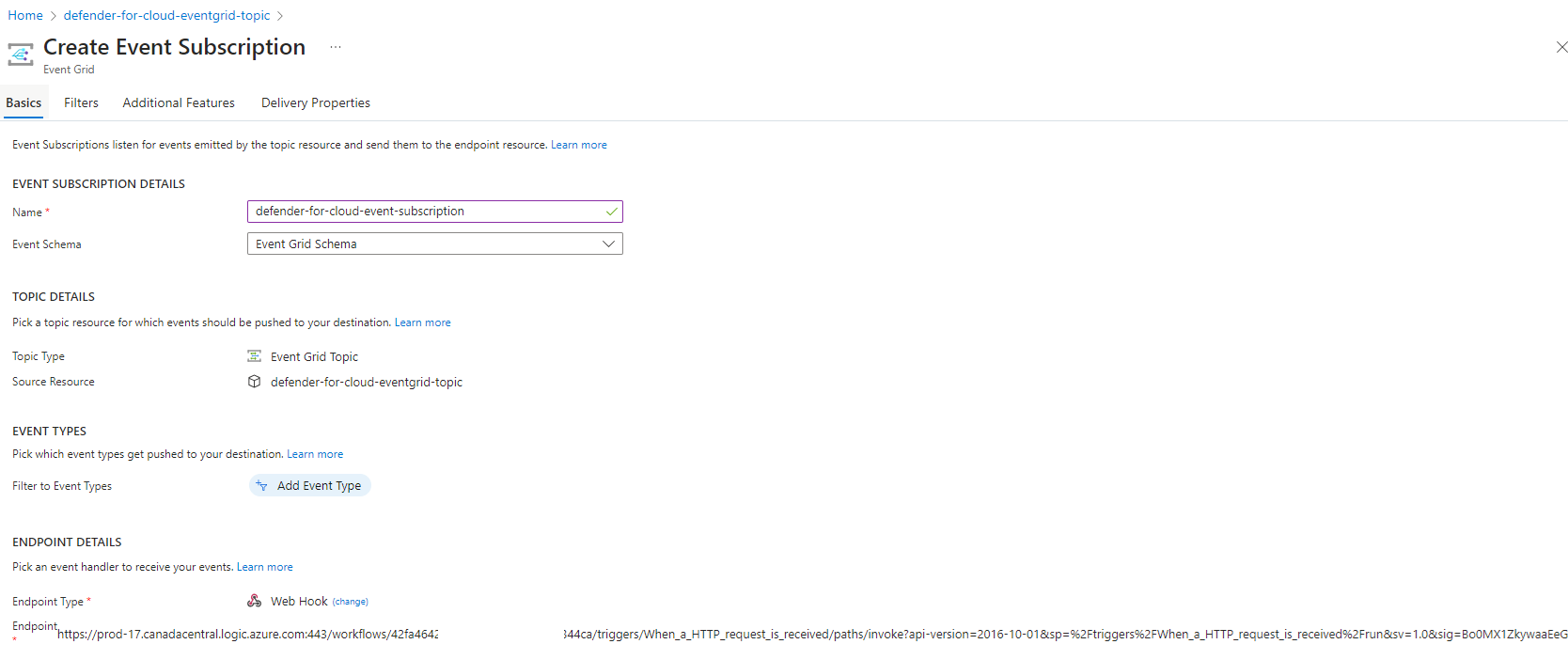
Task: Click the Event Grid subscription icon beside title
Action: tap(21, 55)
